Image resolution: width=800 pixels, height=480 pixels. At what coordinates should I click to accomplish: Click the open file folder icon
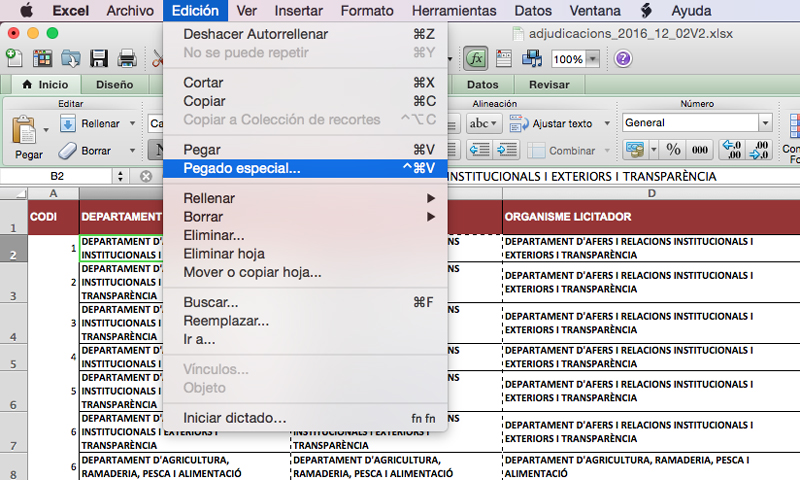point(70,59)
